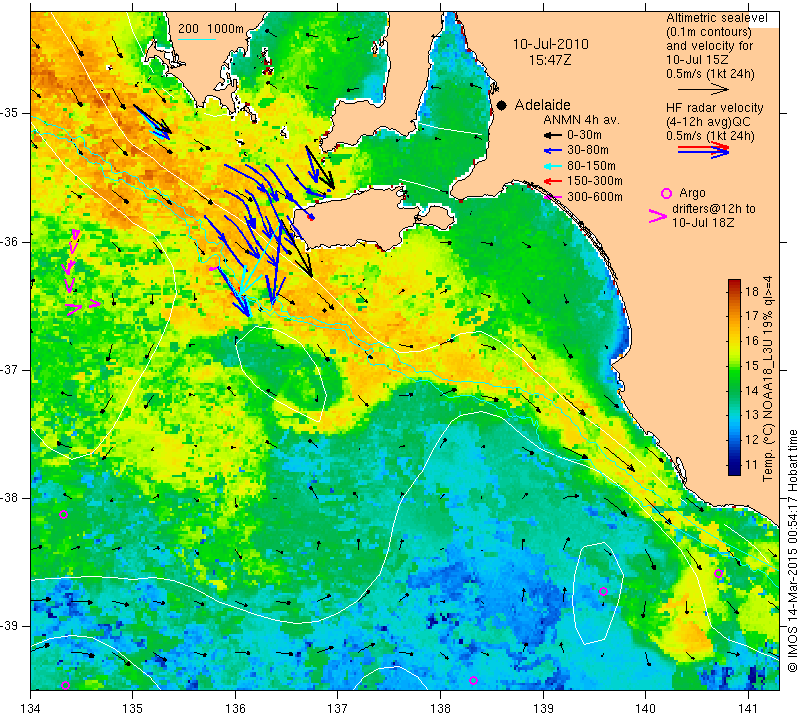Select the magenta 300-600m legend arrow
This screenshot has width=800, height=720.
(552, 196)
